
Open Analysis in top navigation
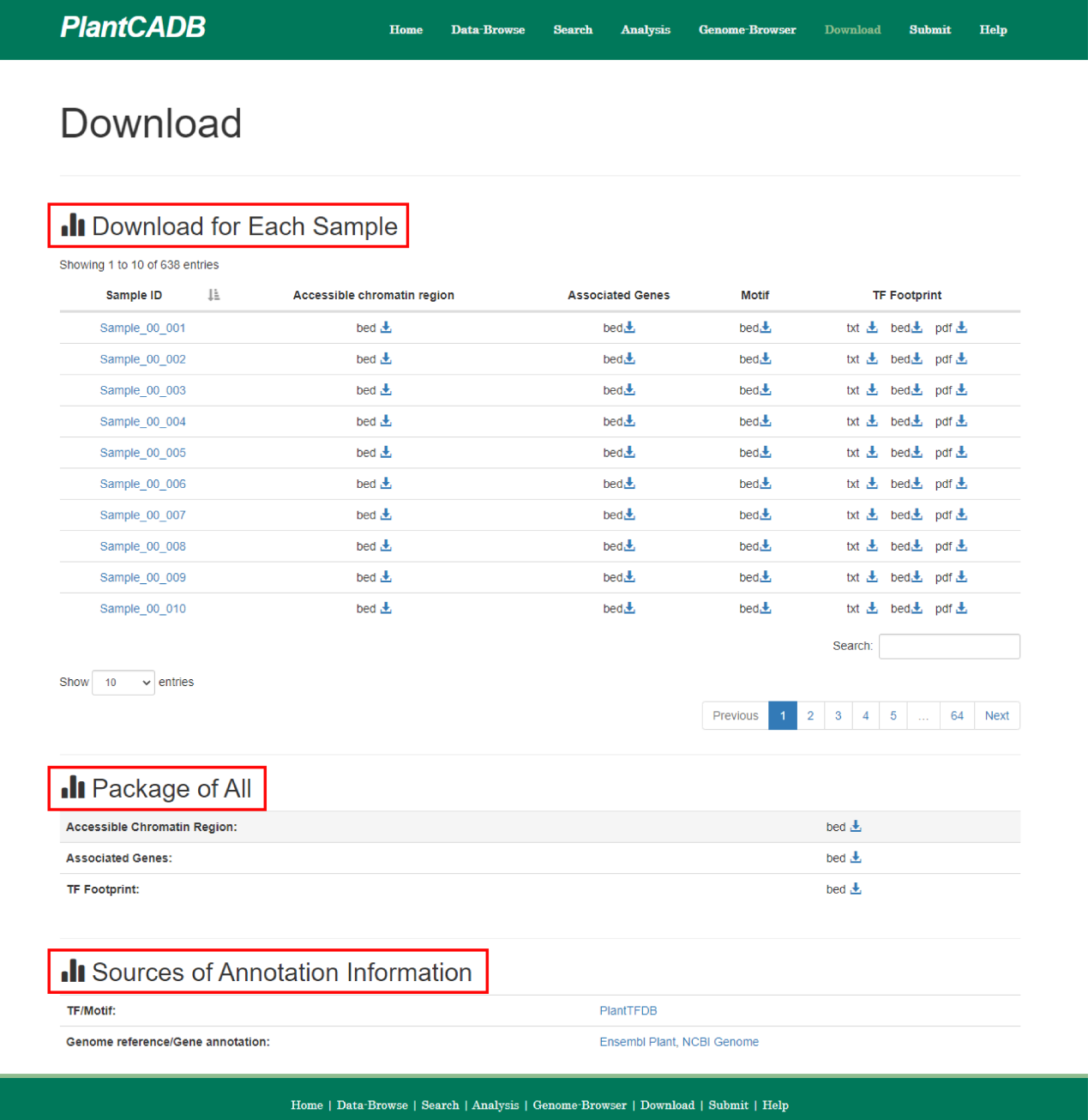click(646, 29)
